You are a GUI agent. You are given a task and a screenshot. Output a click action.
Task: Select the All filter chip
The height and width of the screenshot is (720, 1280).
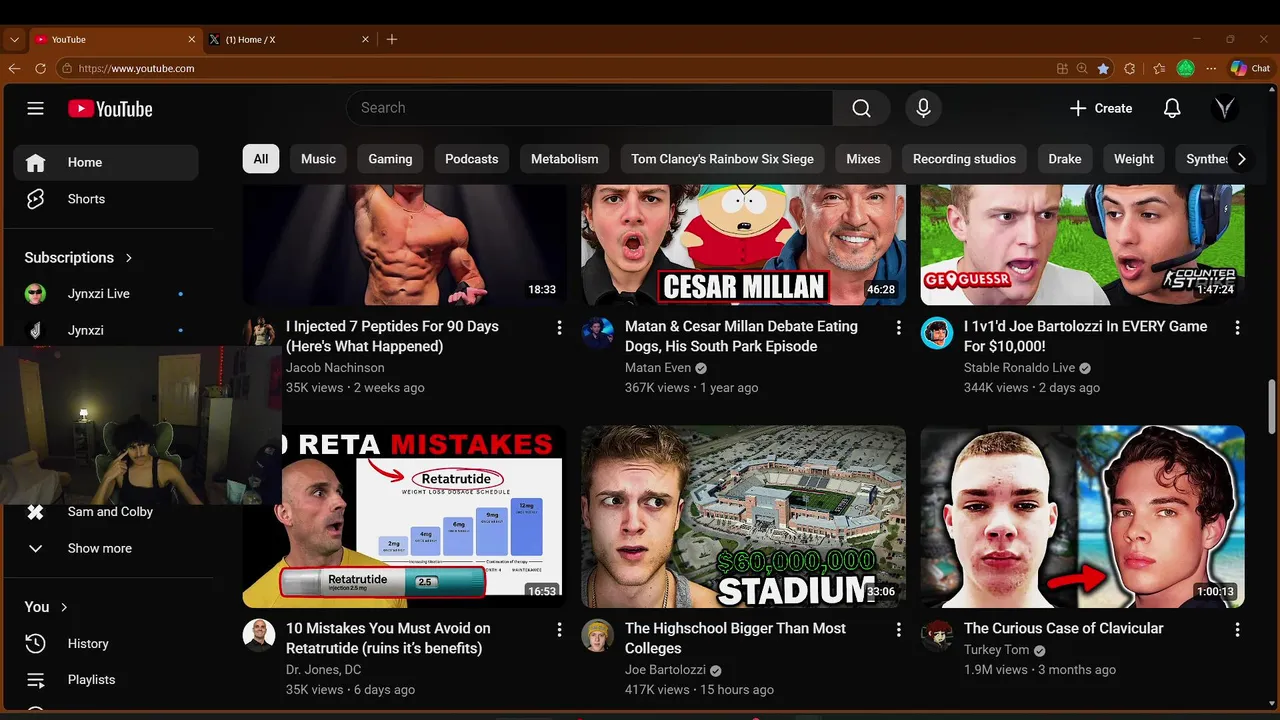tap(261, 159)
